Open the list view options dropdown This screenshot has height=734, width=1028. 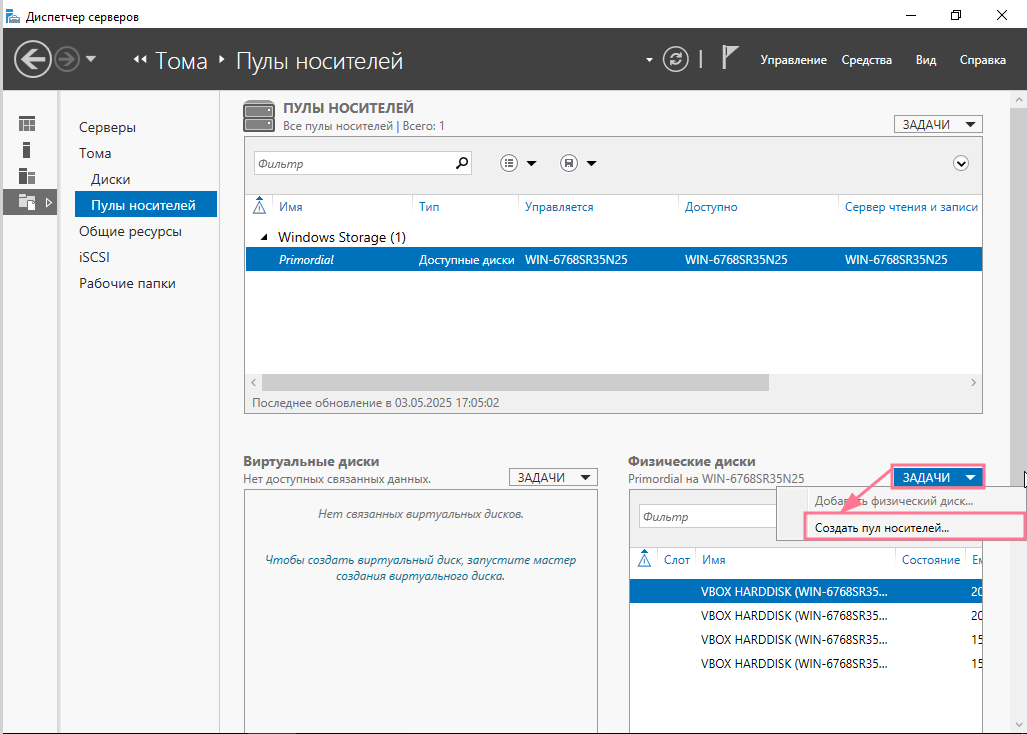point(518,163)
